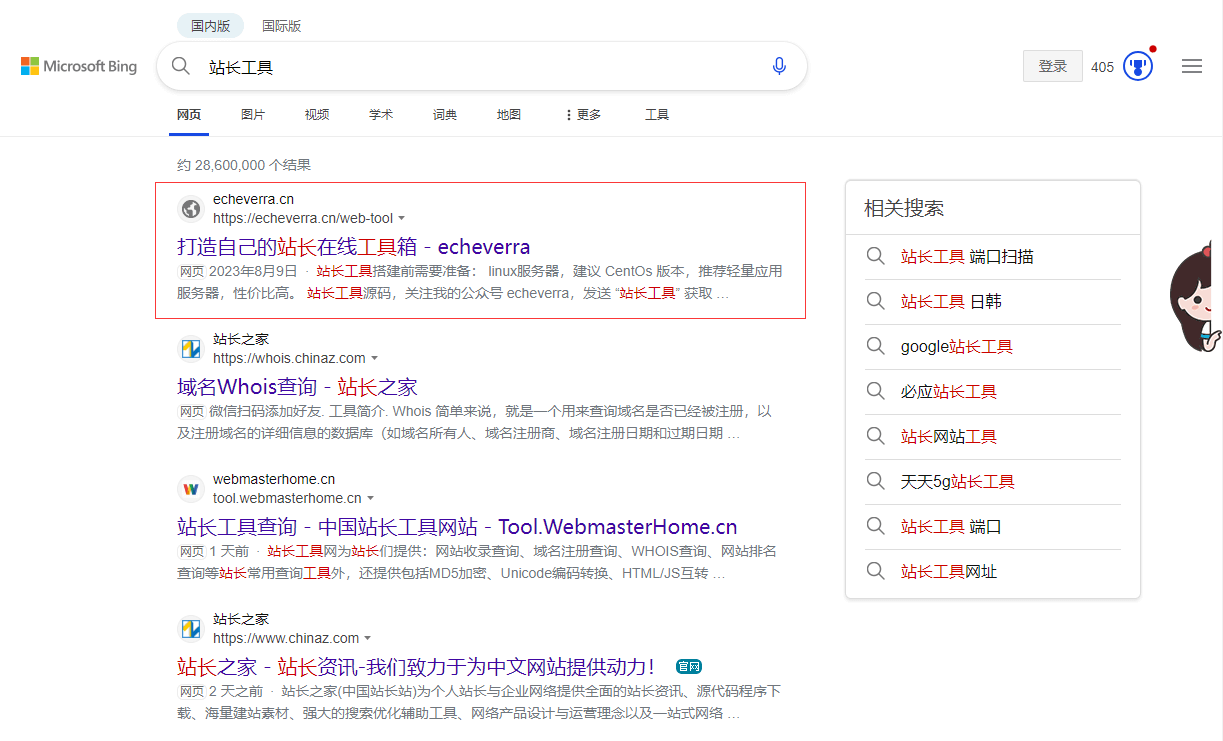The width and height of the screenshot is (1223, 741).
Task: Click the microphone voice search icon
Action: click(x=779, y=67)
